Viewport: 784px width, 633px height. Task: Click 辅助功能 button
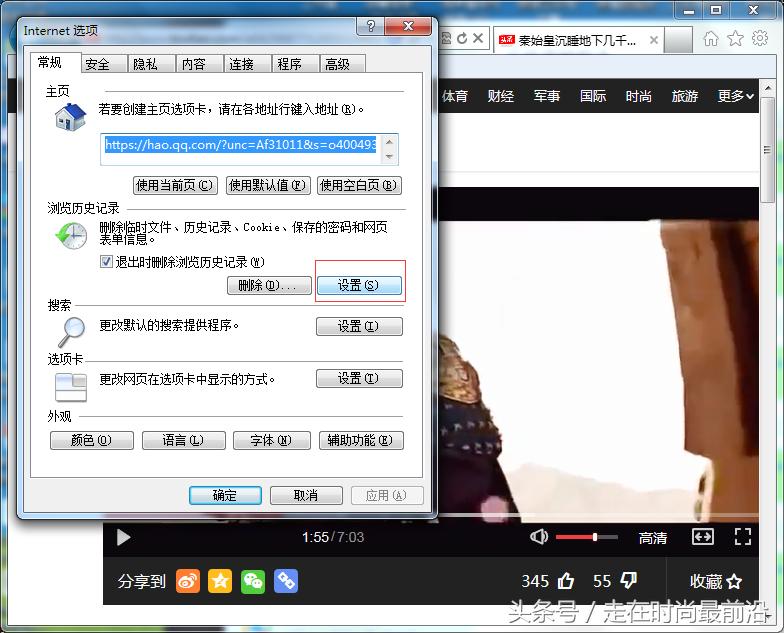click(x=361, y=440)
